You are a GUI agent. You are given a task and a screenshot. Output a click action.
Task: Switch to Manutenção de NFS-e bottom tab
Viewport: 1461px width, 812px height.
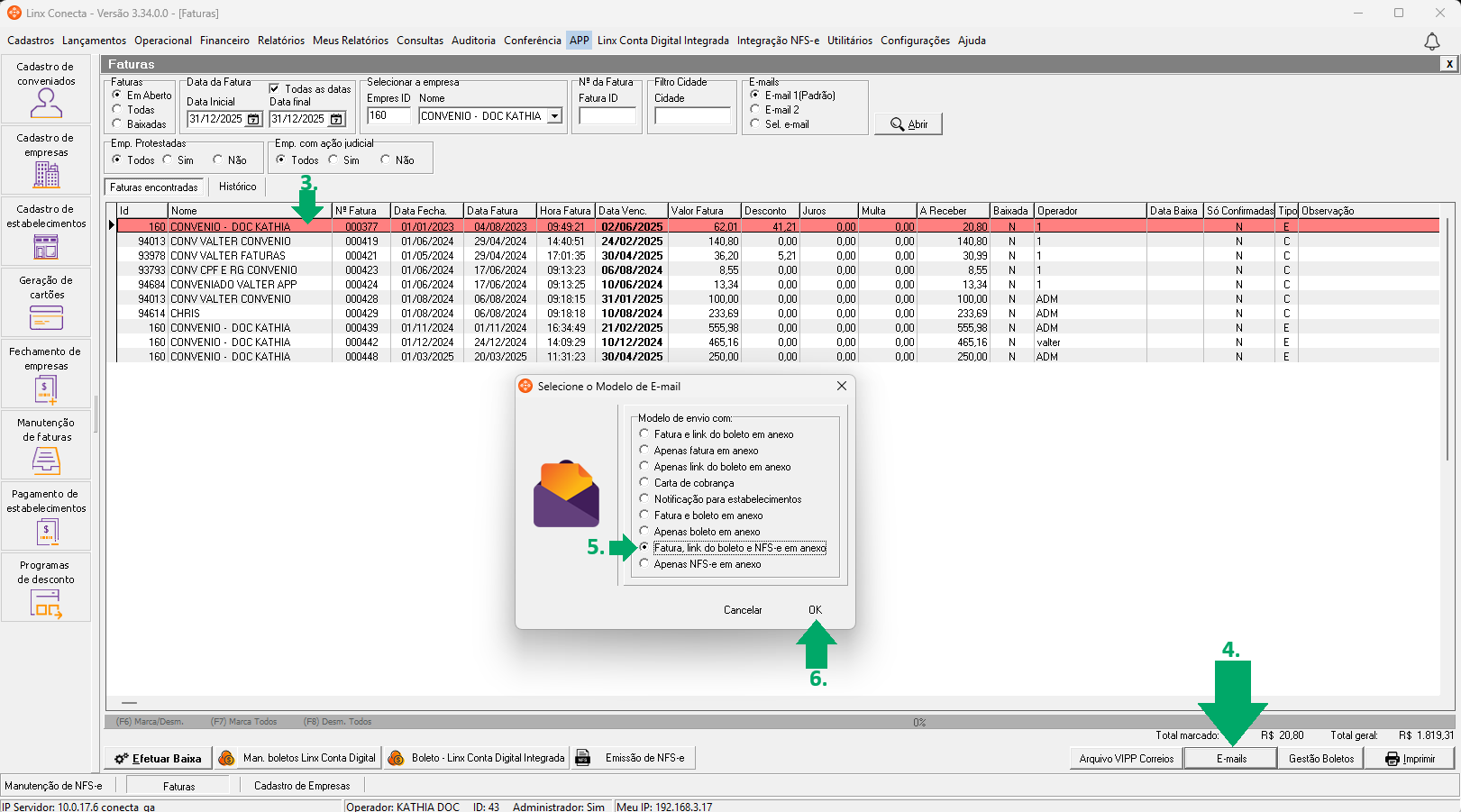pyautogui.click(x=54, y=786)
